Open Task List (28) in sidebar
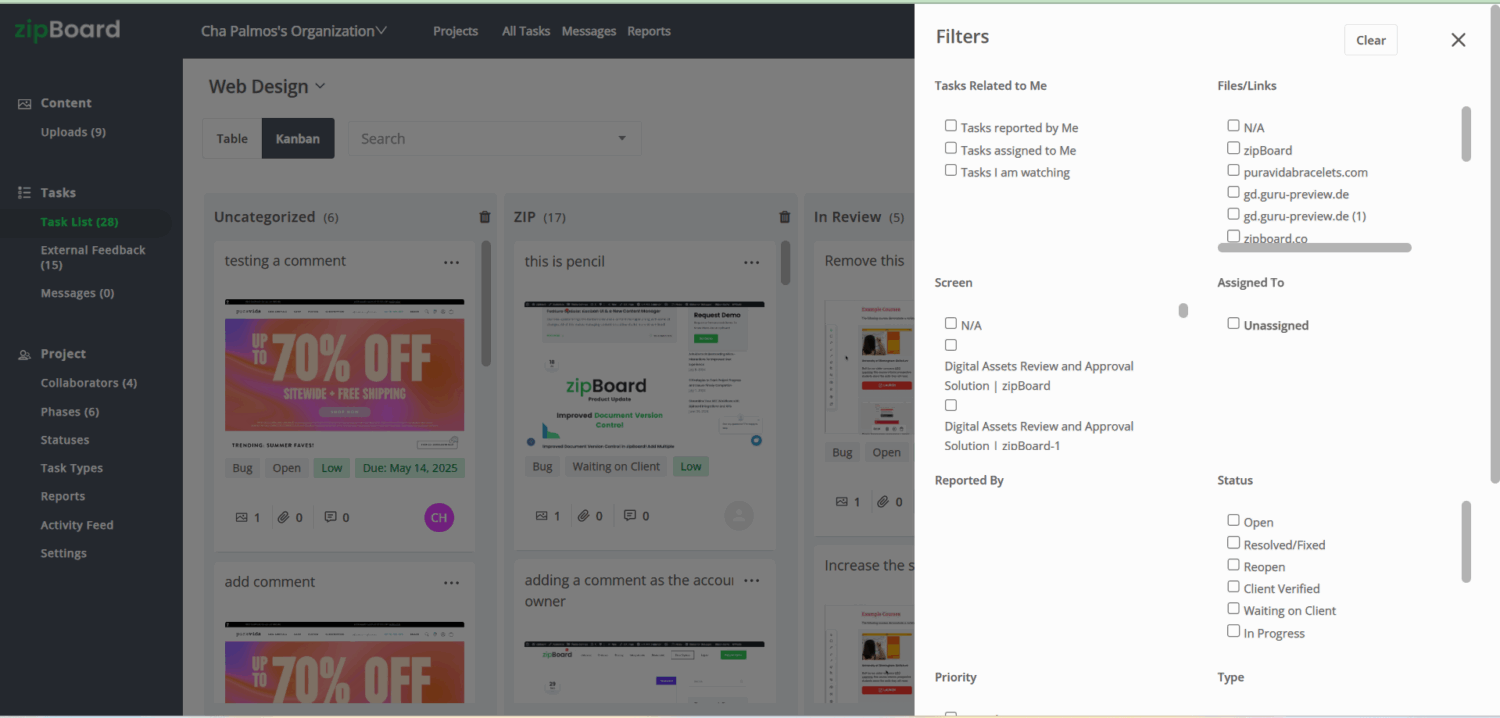The image size is (1500, 718). (x=79, y=222)
